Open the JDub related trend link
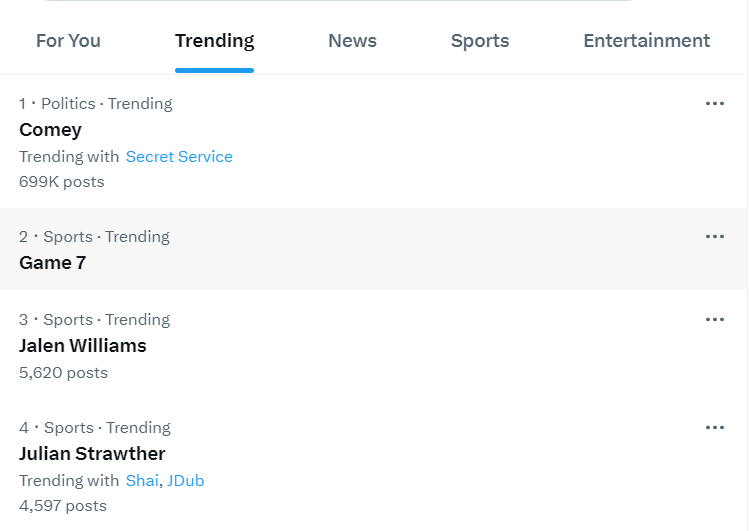Screen dimensions: 749x531 tap(185, 481)
